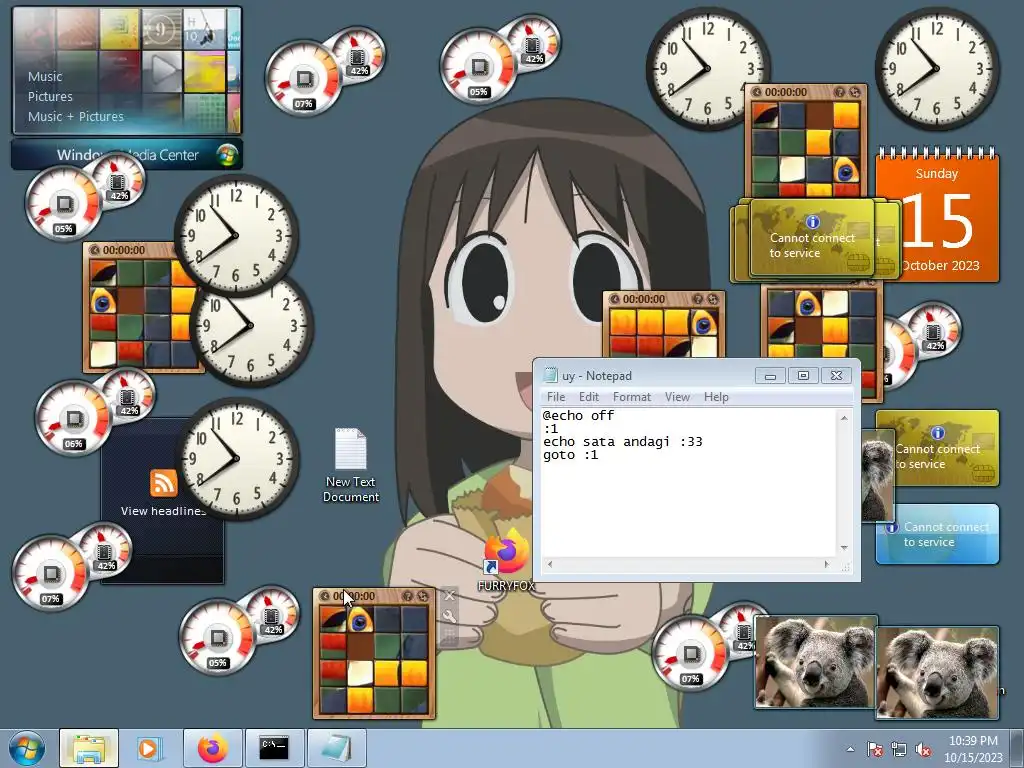Place cursor on 'echo sata andagi :33' line

point(622,442)
